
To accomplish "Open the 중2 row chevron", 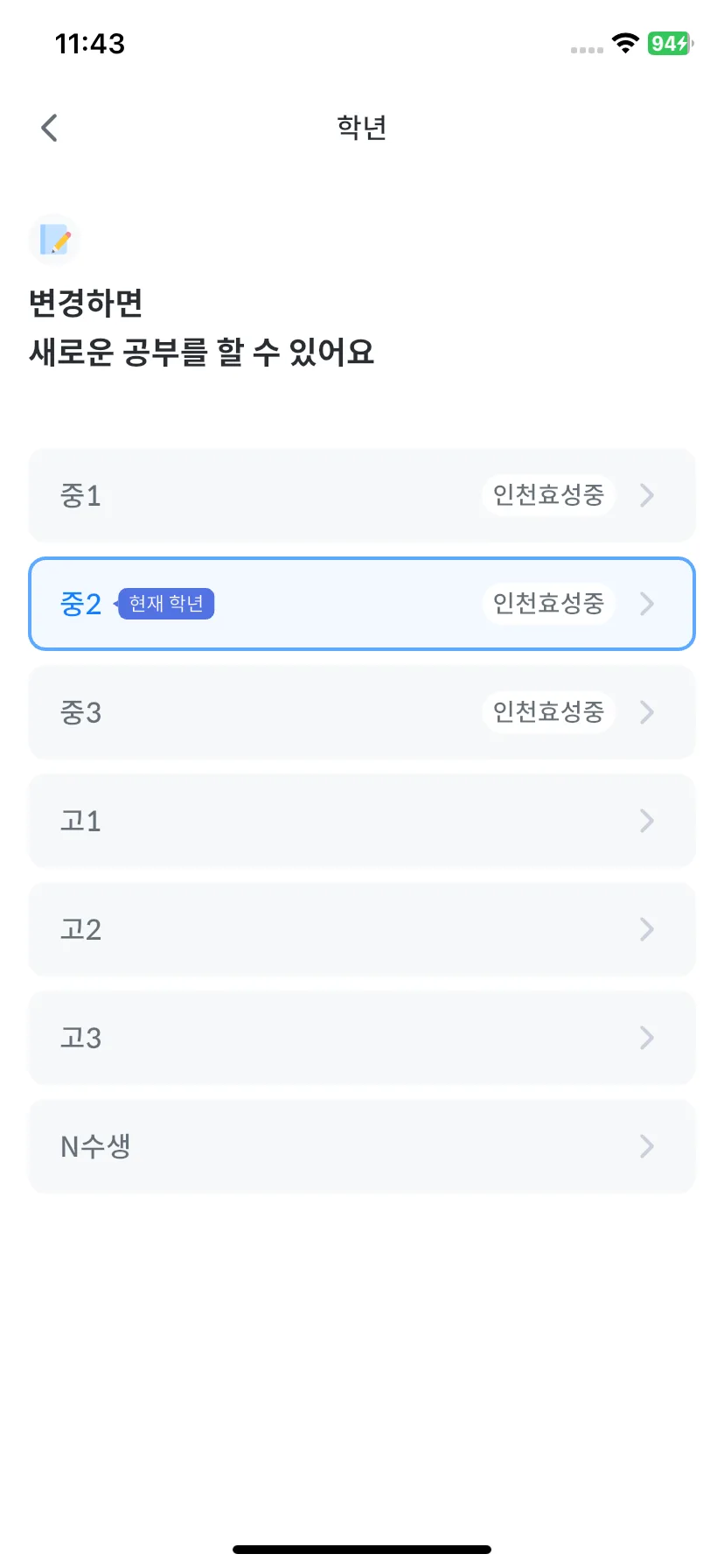I will pyautogui.click(x=647, y=604).
